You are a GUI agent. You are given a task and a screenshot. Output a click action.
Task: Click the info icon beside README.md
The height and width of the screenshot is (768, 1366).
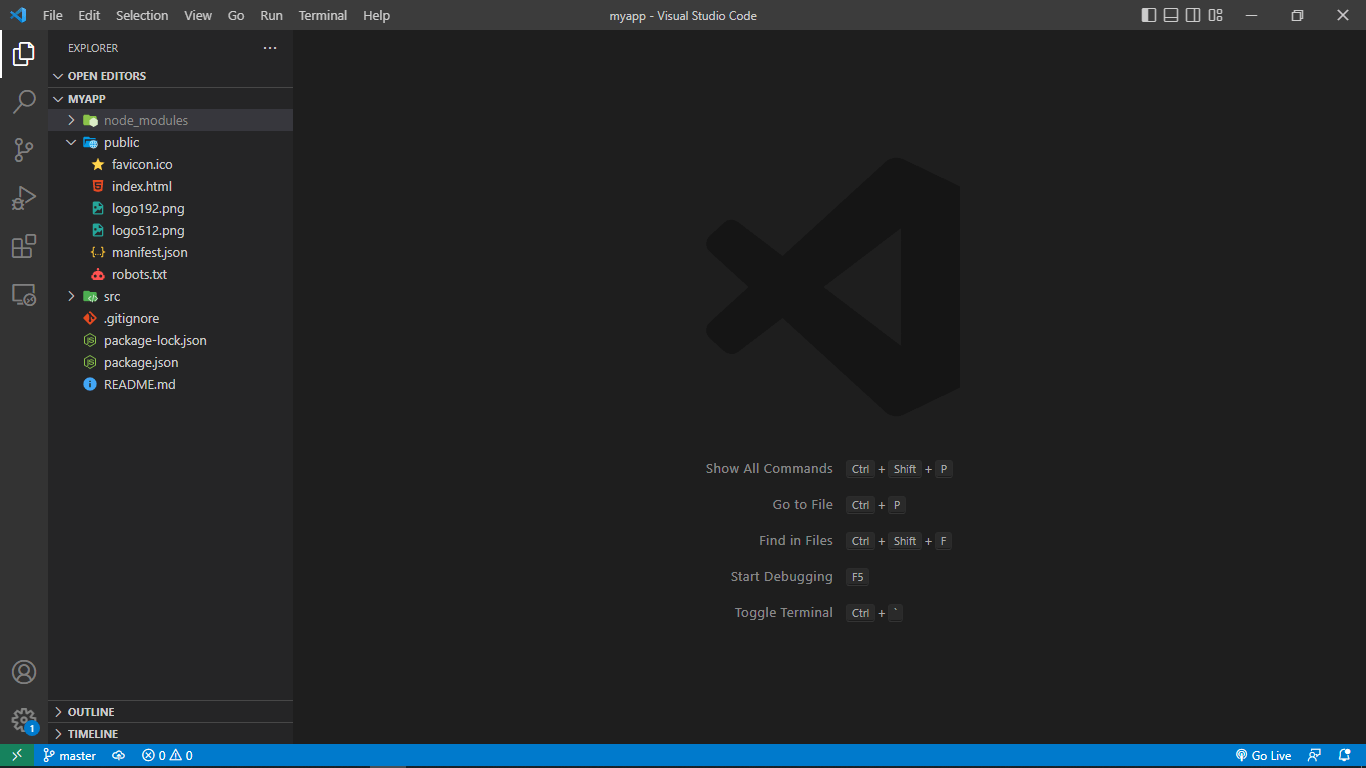tap(90, 384)
